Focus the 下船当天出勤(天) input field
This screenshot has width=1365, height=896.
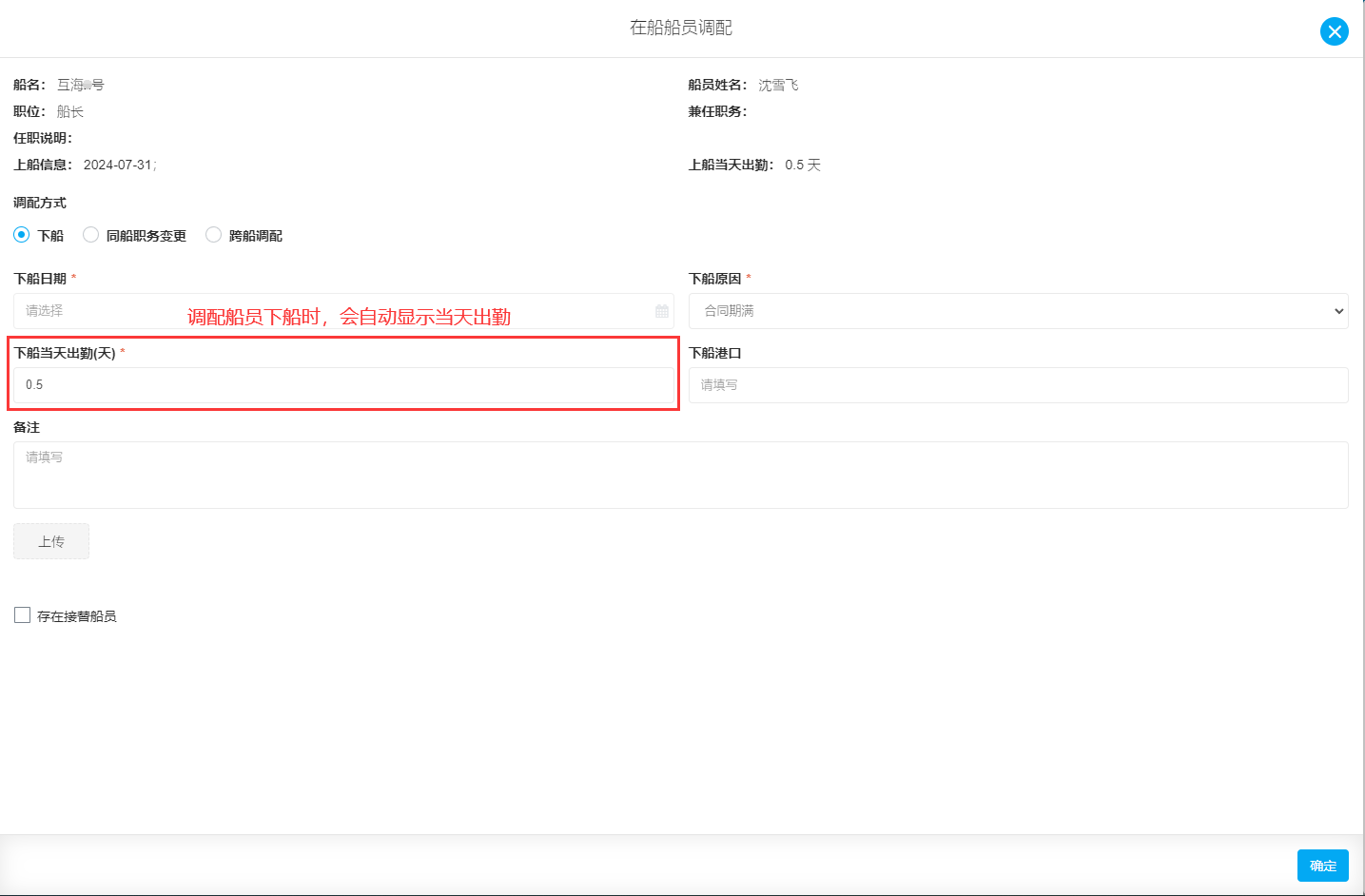343,385
